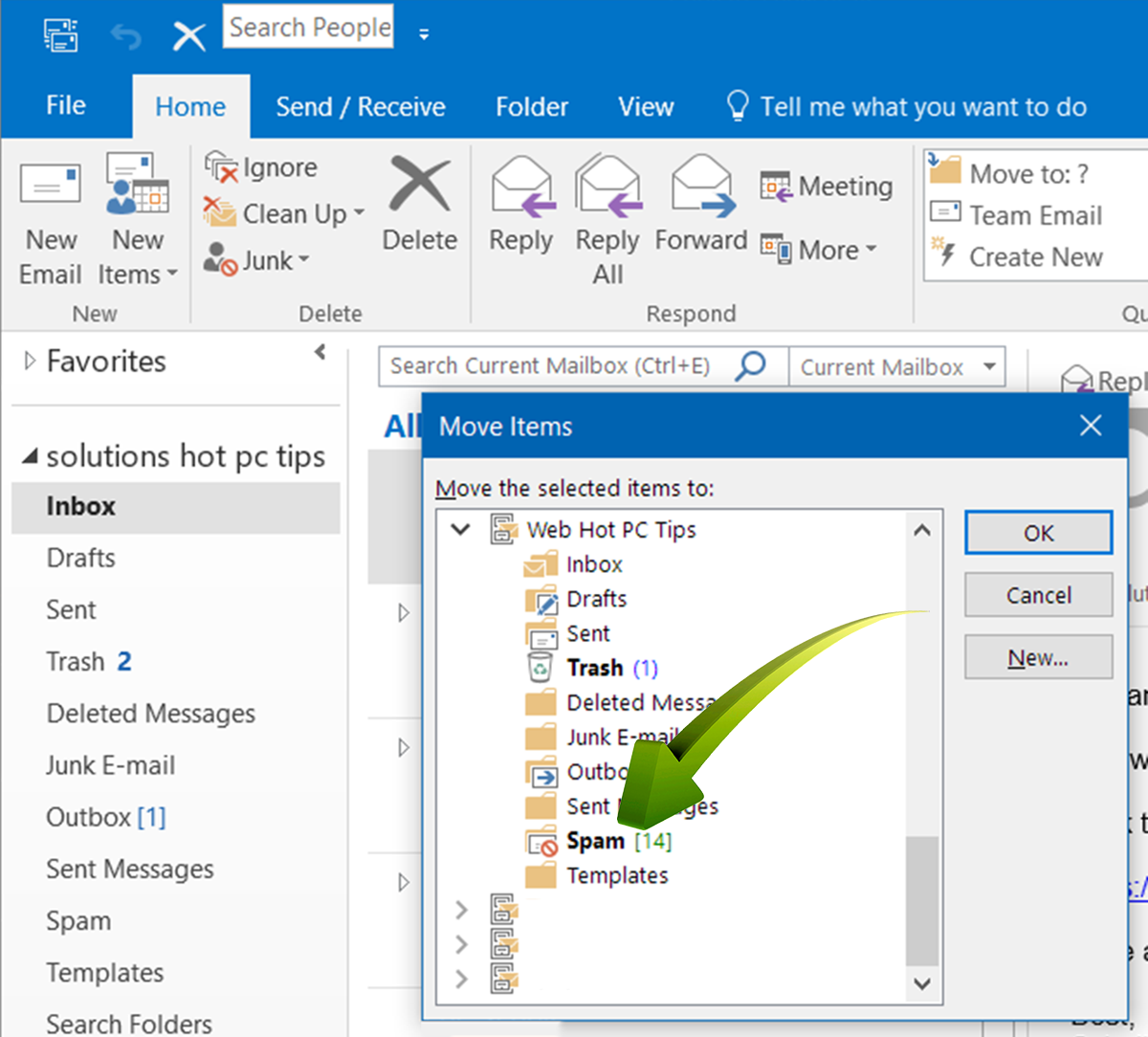Click the Reply All envelope icon

pos(607,187)
